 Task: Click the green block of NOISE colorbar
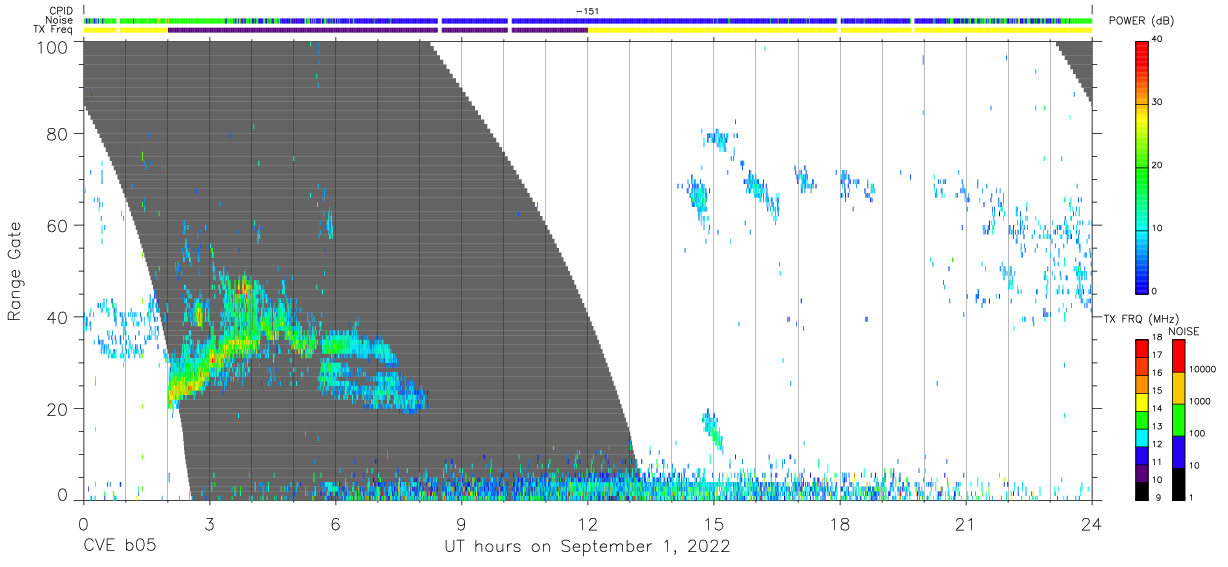(1178, 419)
